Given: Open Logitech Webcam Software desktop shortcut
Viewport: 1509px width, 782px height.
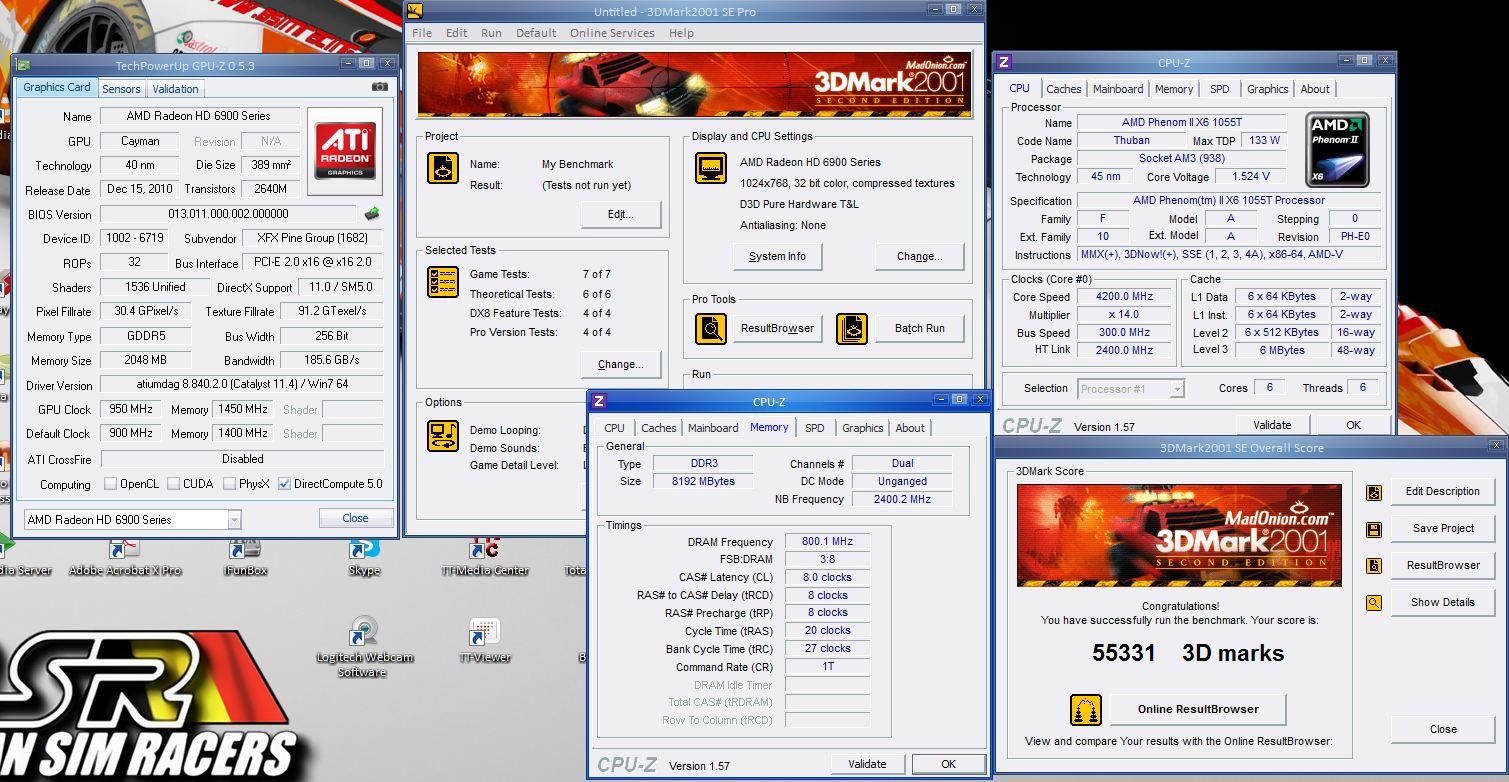Looking at the screenshot, I should pyautogui.click(x=364, y=647).
